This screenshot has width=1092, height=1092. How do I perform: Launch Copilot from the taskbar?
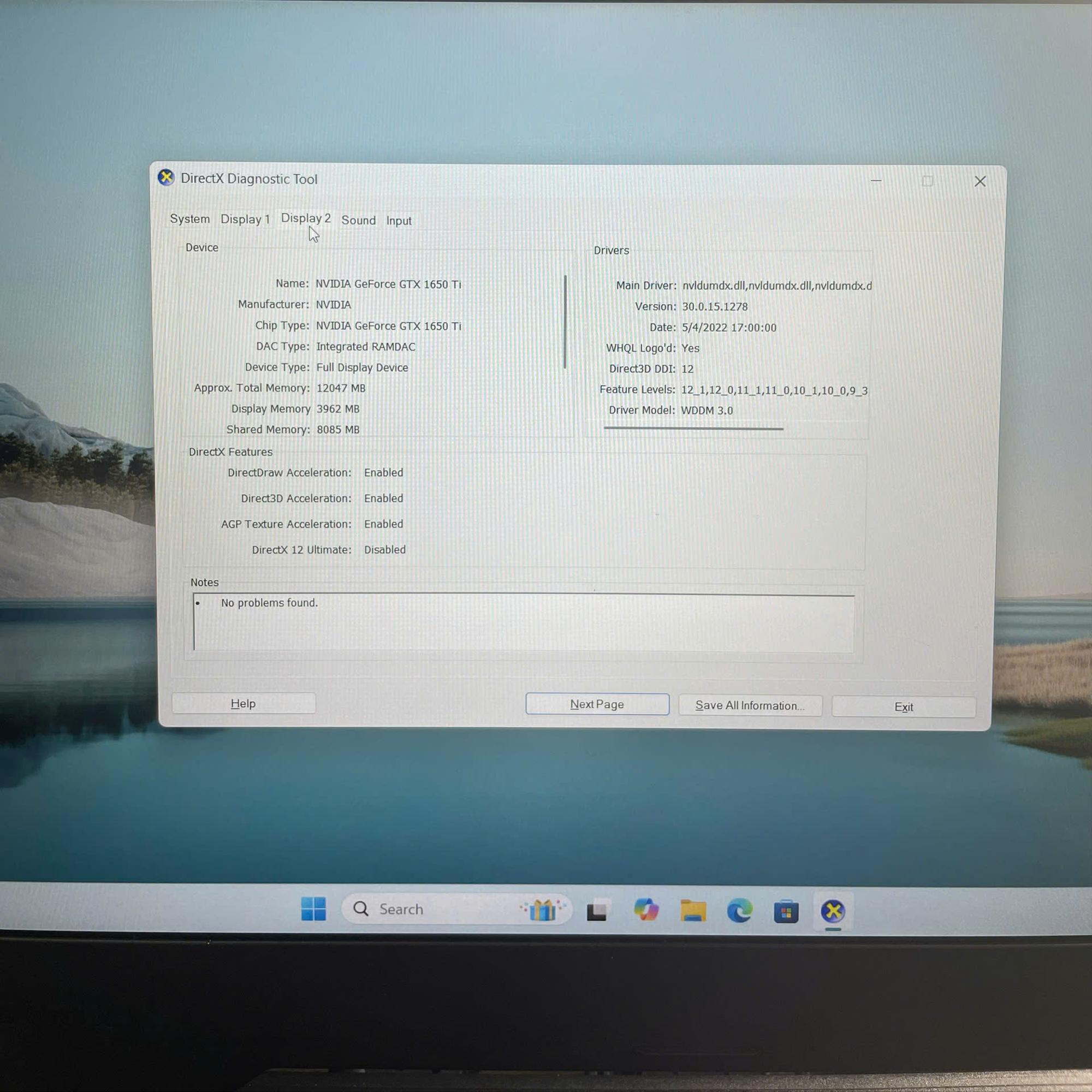pos(646,910)
